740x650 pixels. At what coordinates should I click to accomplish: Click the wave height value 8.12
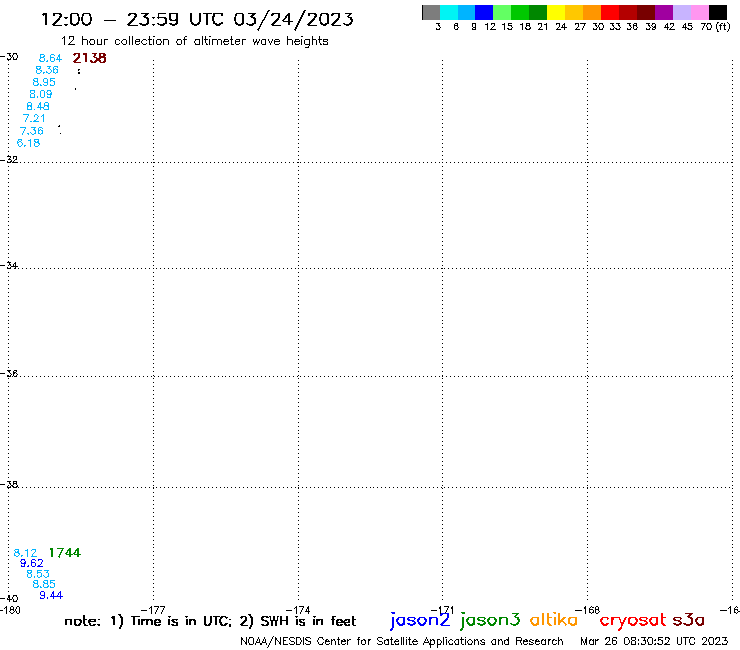pyautogui.click(x=25, y=553)
